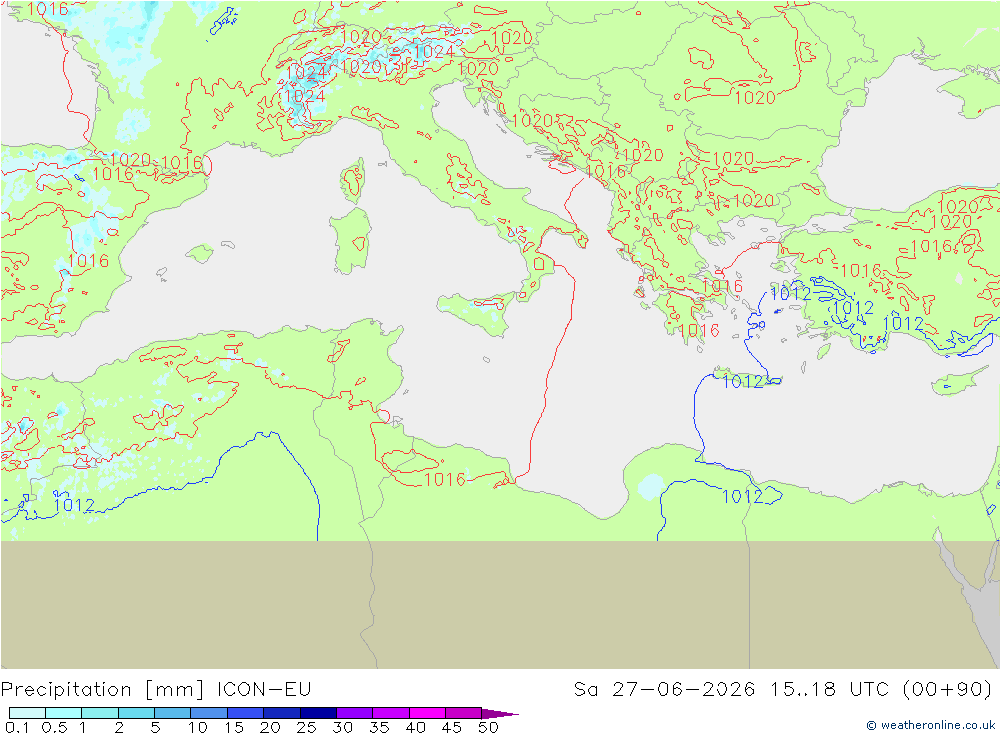Screen dimensions: 1000x733
Task: Click the "ICON-EU" model name label
Action: [x=264, y=689]
